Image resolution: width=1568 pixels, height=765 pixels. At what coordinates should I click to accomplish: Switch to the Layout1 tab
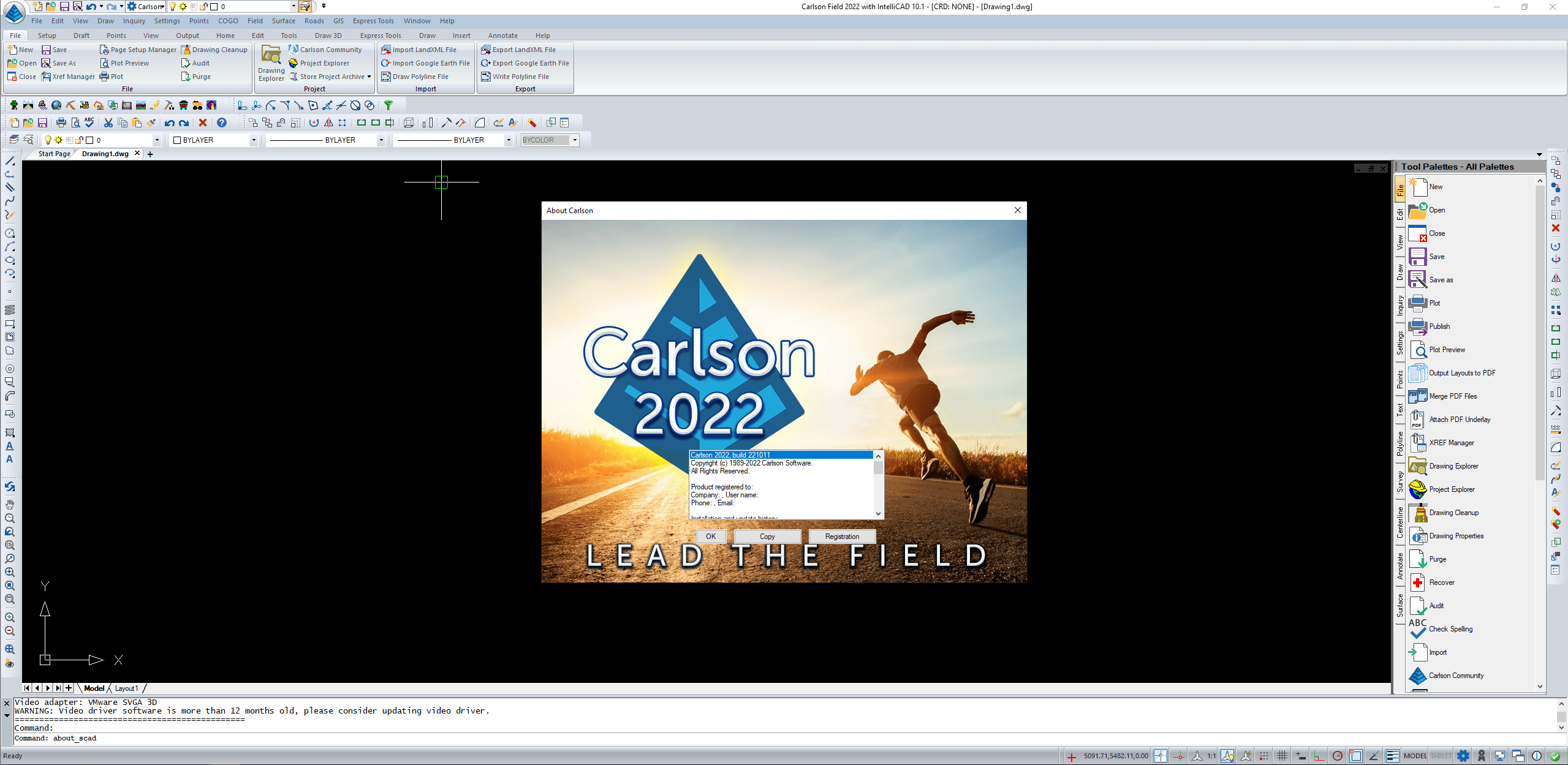[x=126, y=688]
